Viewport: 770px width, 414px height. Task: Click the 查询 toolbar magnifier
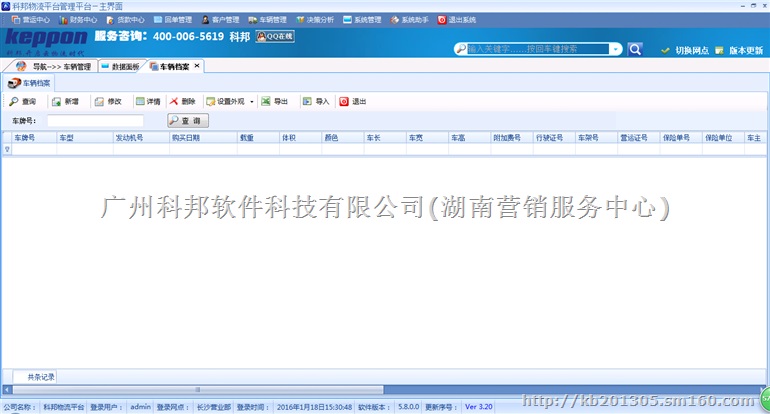click(x=23, y=102)
